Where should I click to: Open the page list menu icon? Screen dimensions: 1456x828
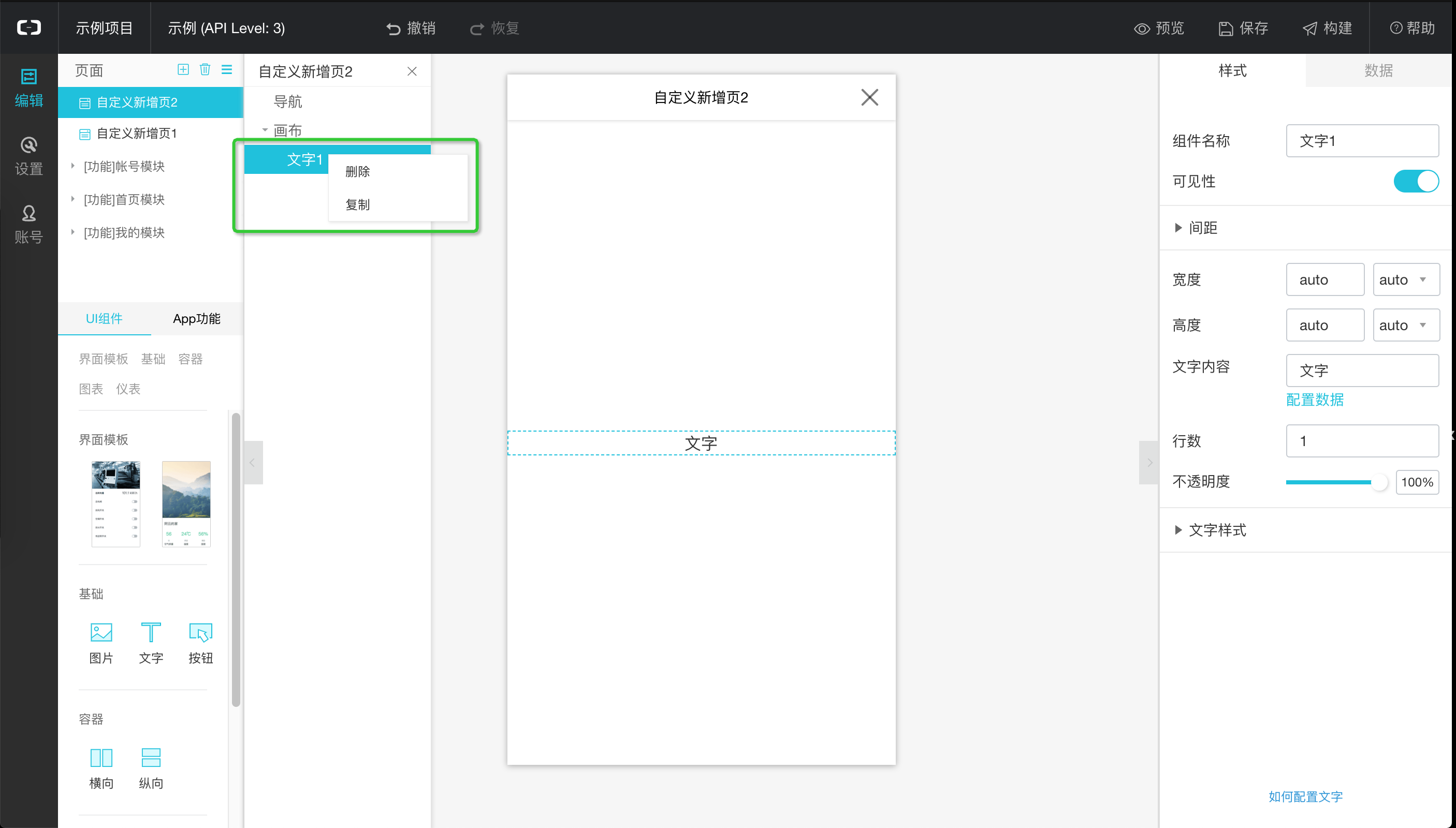point(226,69)
